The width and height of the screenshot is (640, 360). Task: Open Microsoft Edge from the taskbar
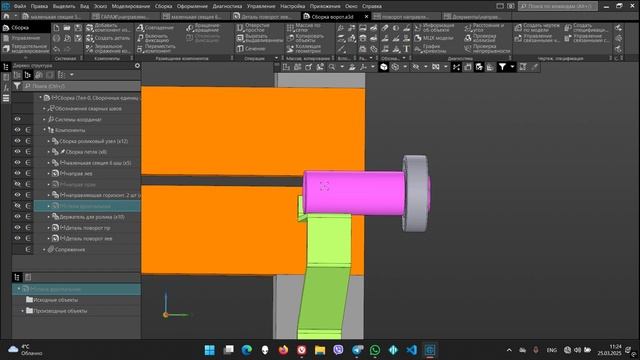247,350
